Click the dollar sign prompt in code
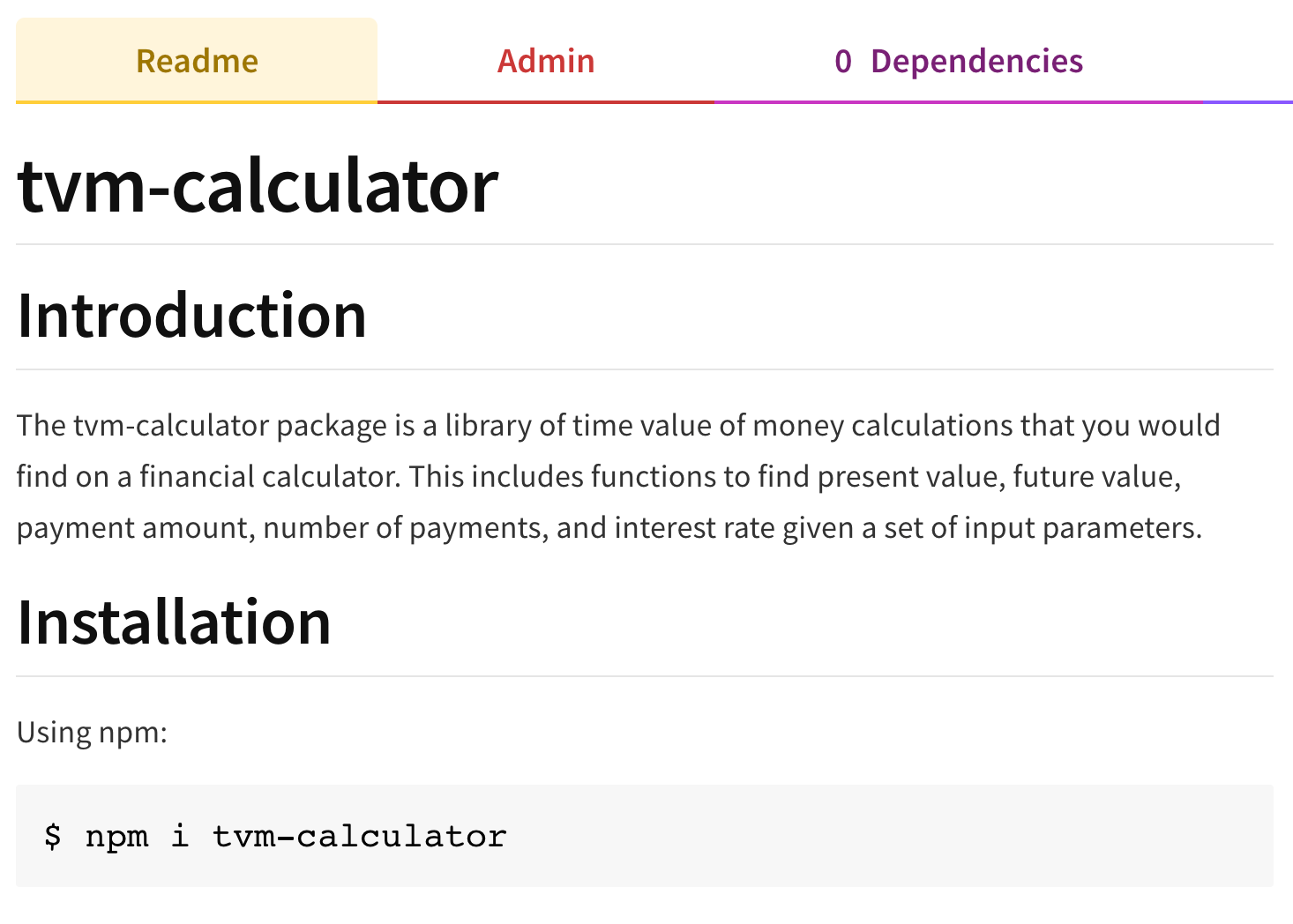 (x=53, y=836)
